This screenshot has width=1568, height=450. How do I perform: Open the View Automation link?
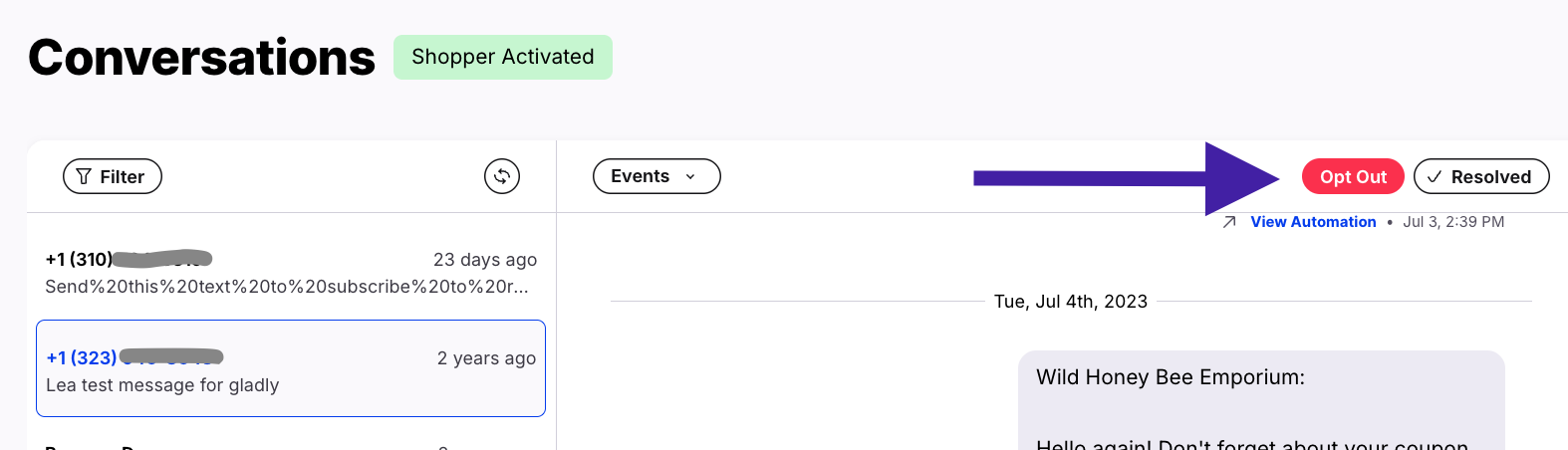click(1313, 222)
